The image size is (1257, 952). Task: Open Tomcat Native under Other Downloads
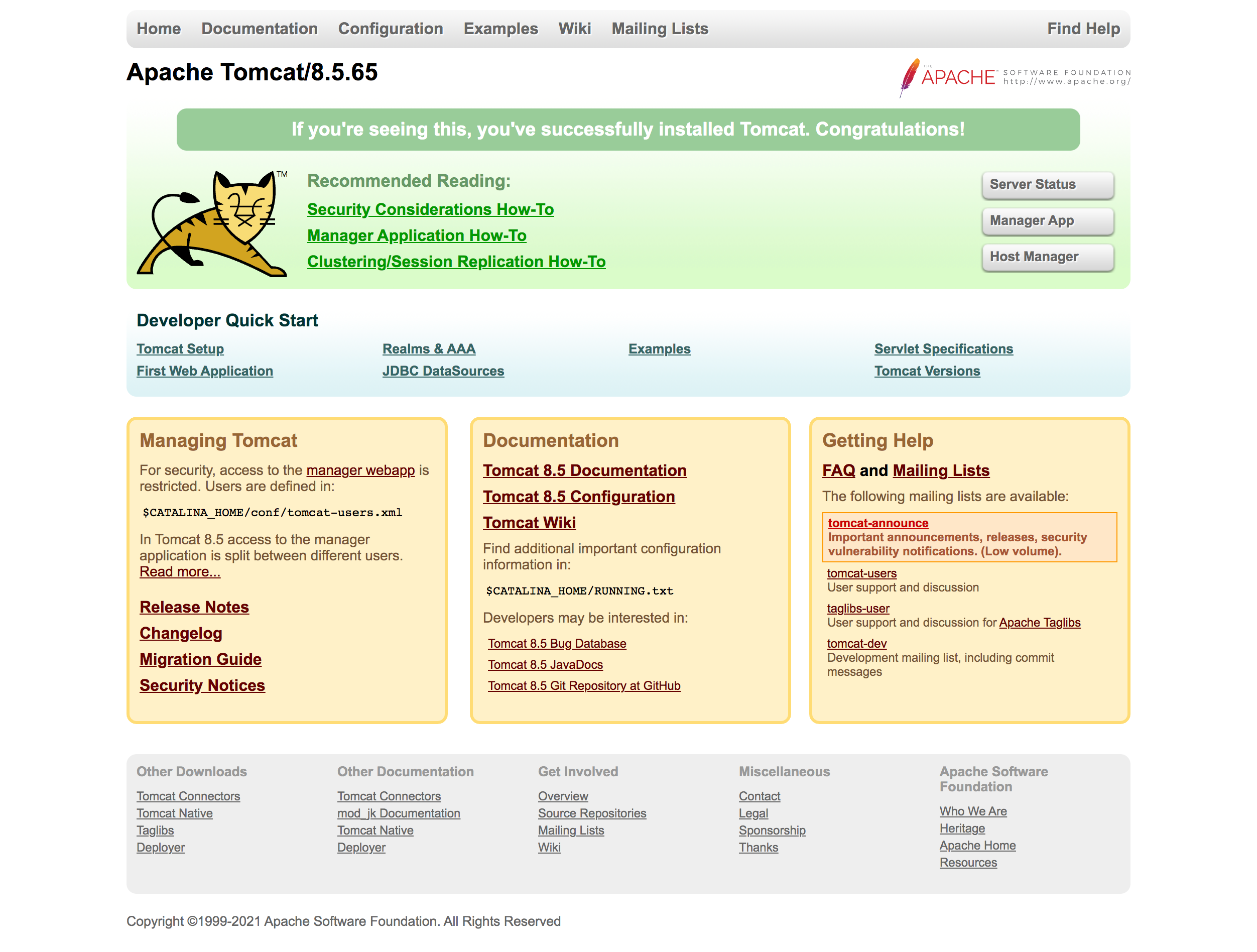coord(175,813)
